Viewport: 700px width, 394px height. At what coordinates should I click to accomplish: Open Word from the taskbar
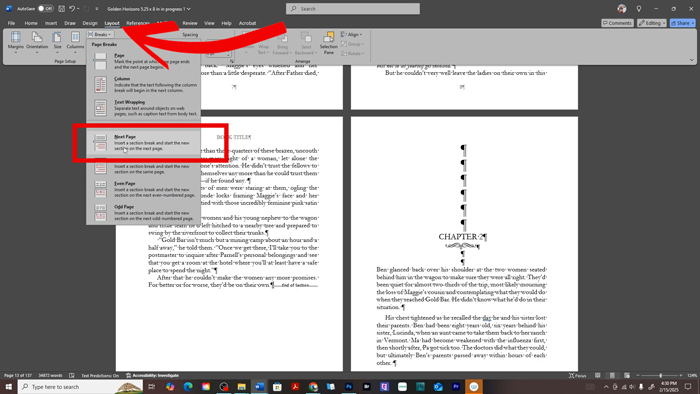tap(259, 386)
